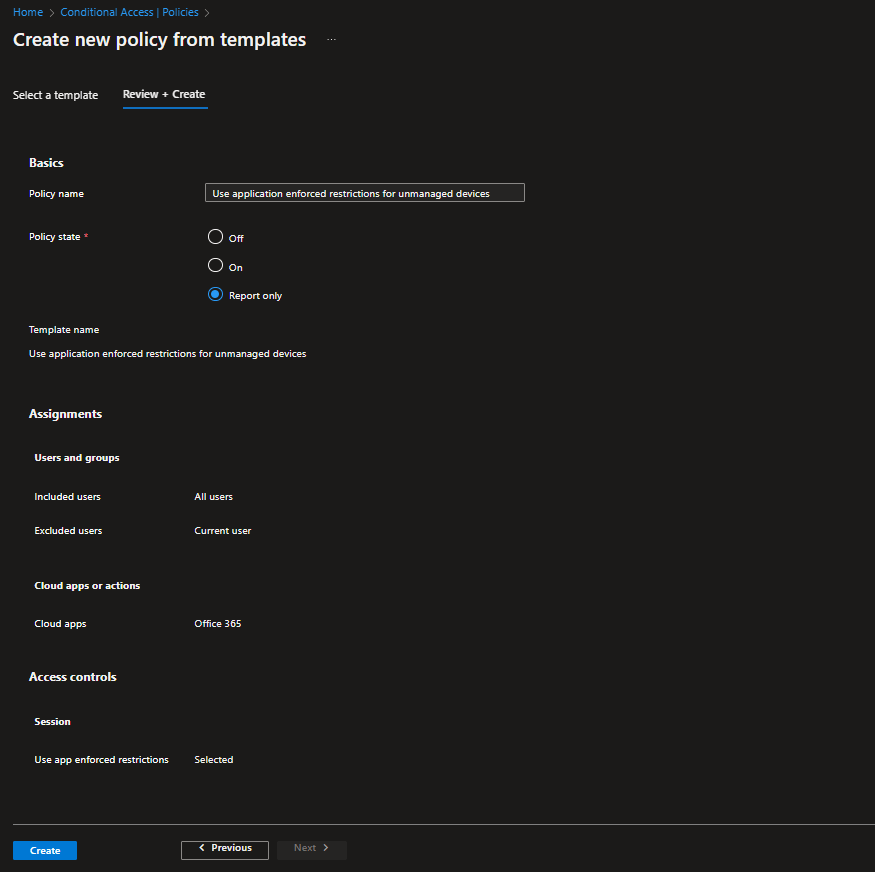Click the Basics section heading

[46, 163]
